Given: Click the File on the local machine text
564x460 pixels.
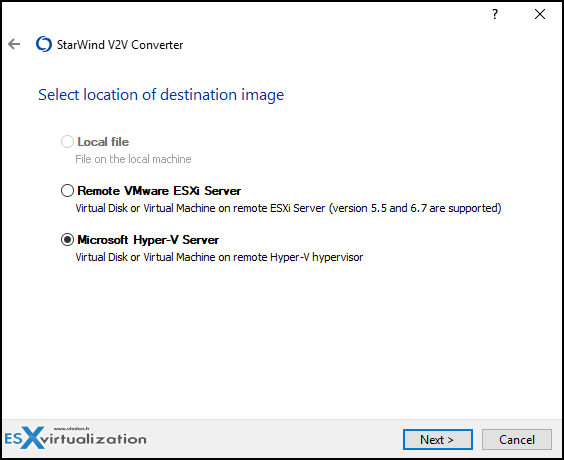Looking at the screenshot, I should [x=133, y=159].
